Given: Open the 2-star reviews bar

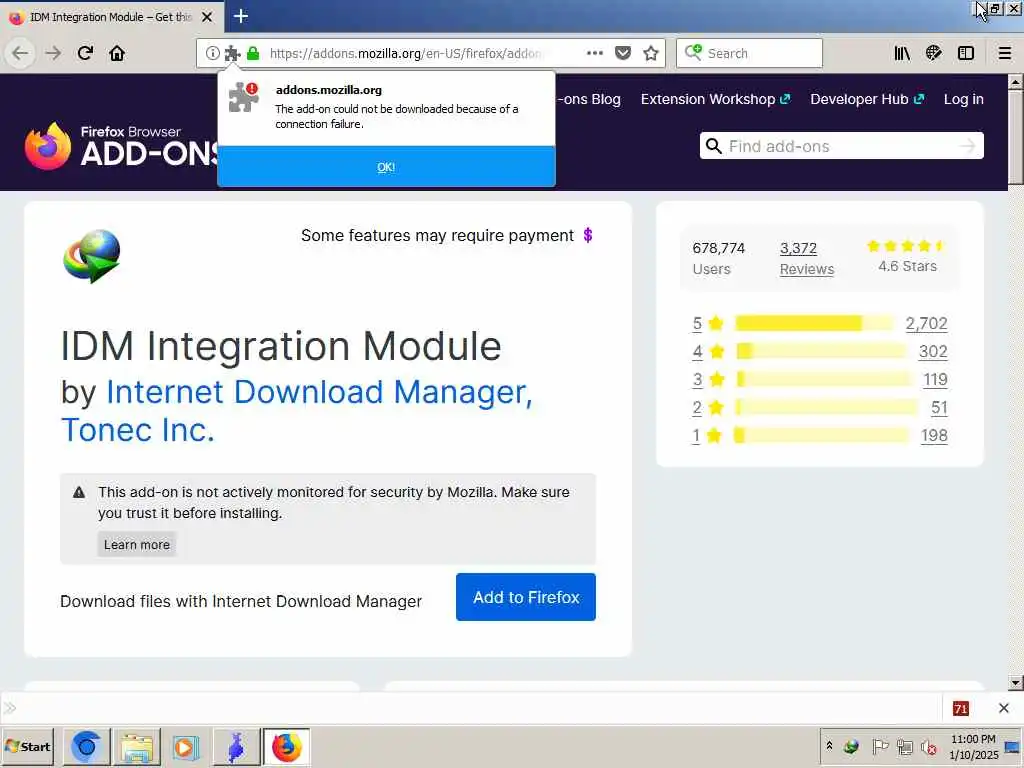Looking at the screenshot, I should 826,408.
